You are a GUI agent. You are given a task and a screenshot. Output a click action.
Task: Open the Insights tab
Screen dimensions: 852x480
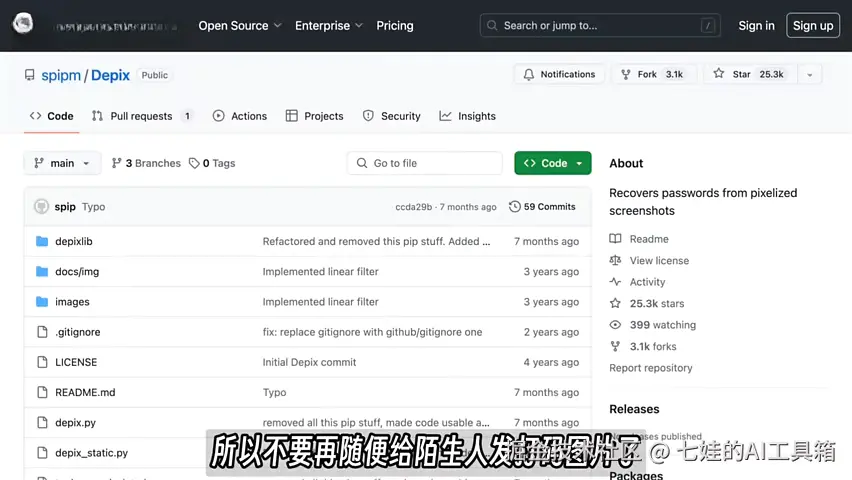click(x=468, y=116)
